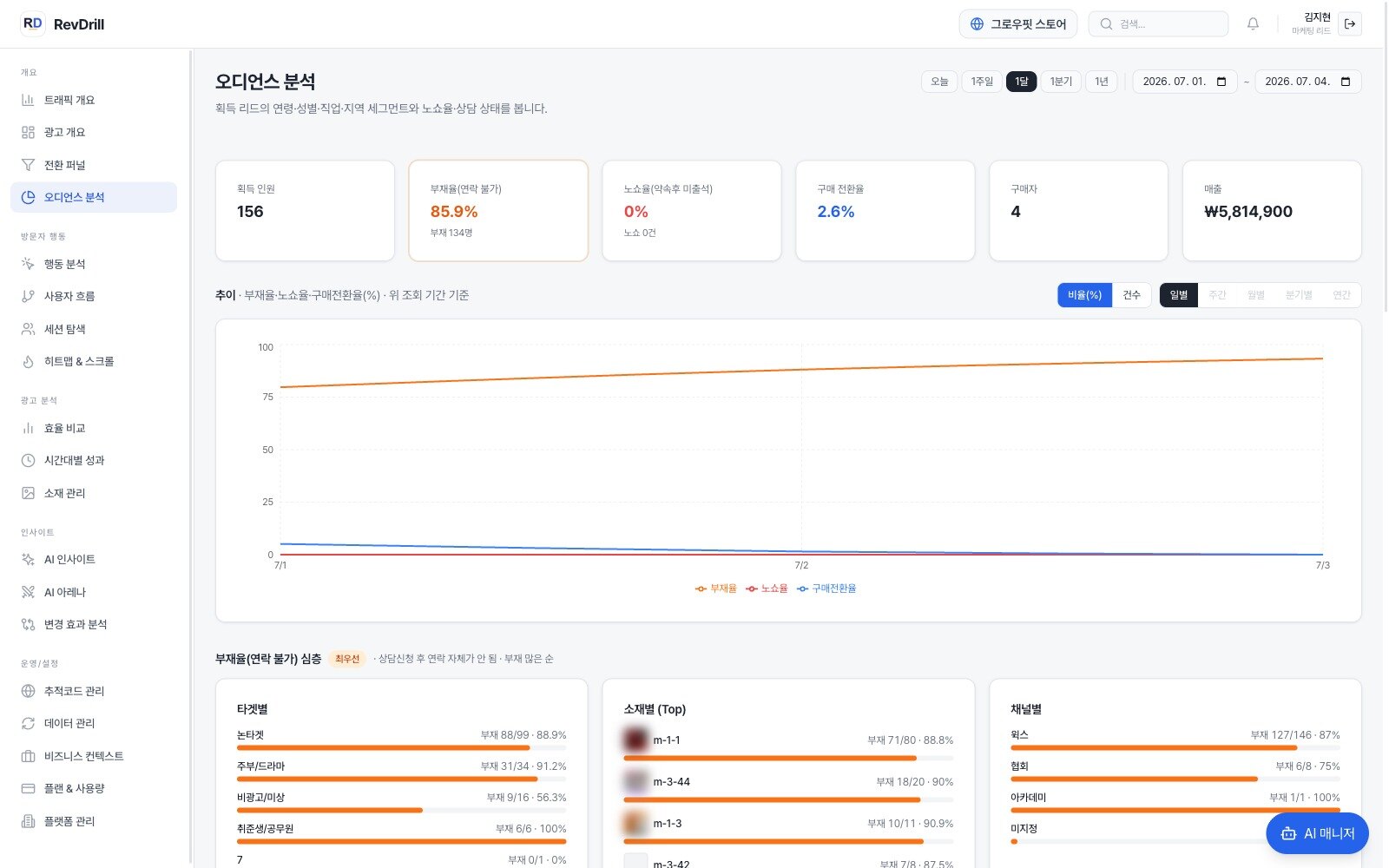Click the 부재율(연락 불가) KPI card

(x=498, y=210)
